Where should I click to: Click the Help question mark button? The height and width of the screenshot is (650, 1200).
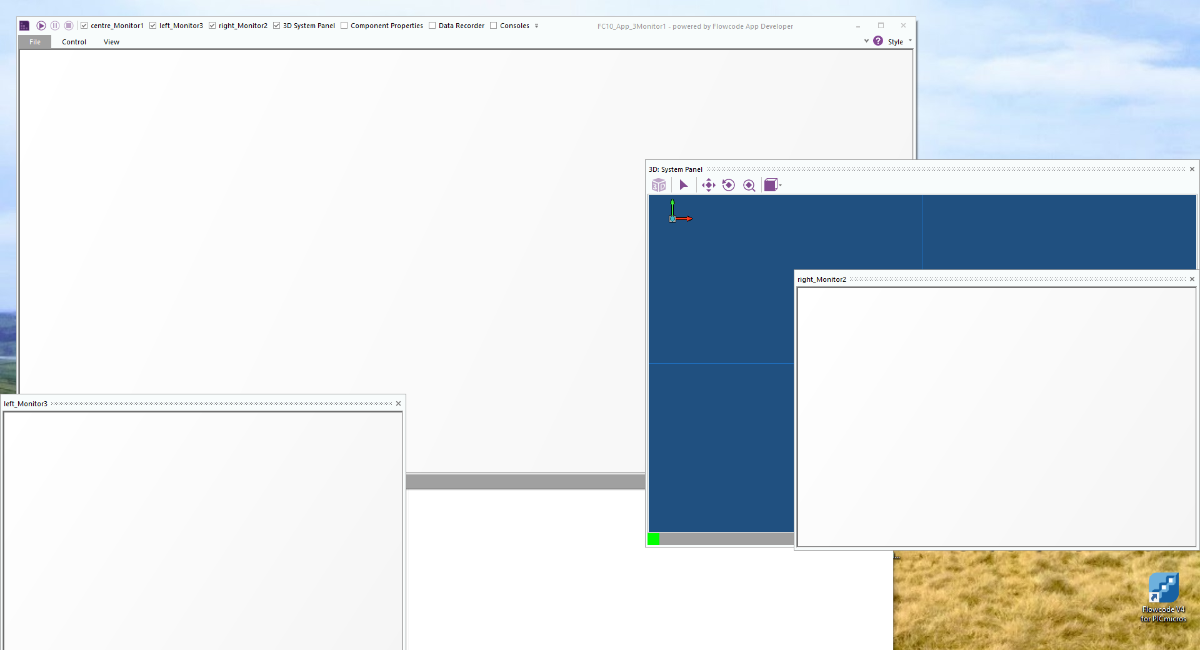click(x=877, y=41)
